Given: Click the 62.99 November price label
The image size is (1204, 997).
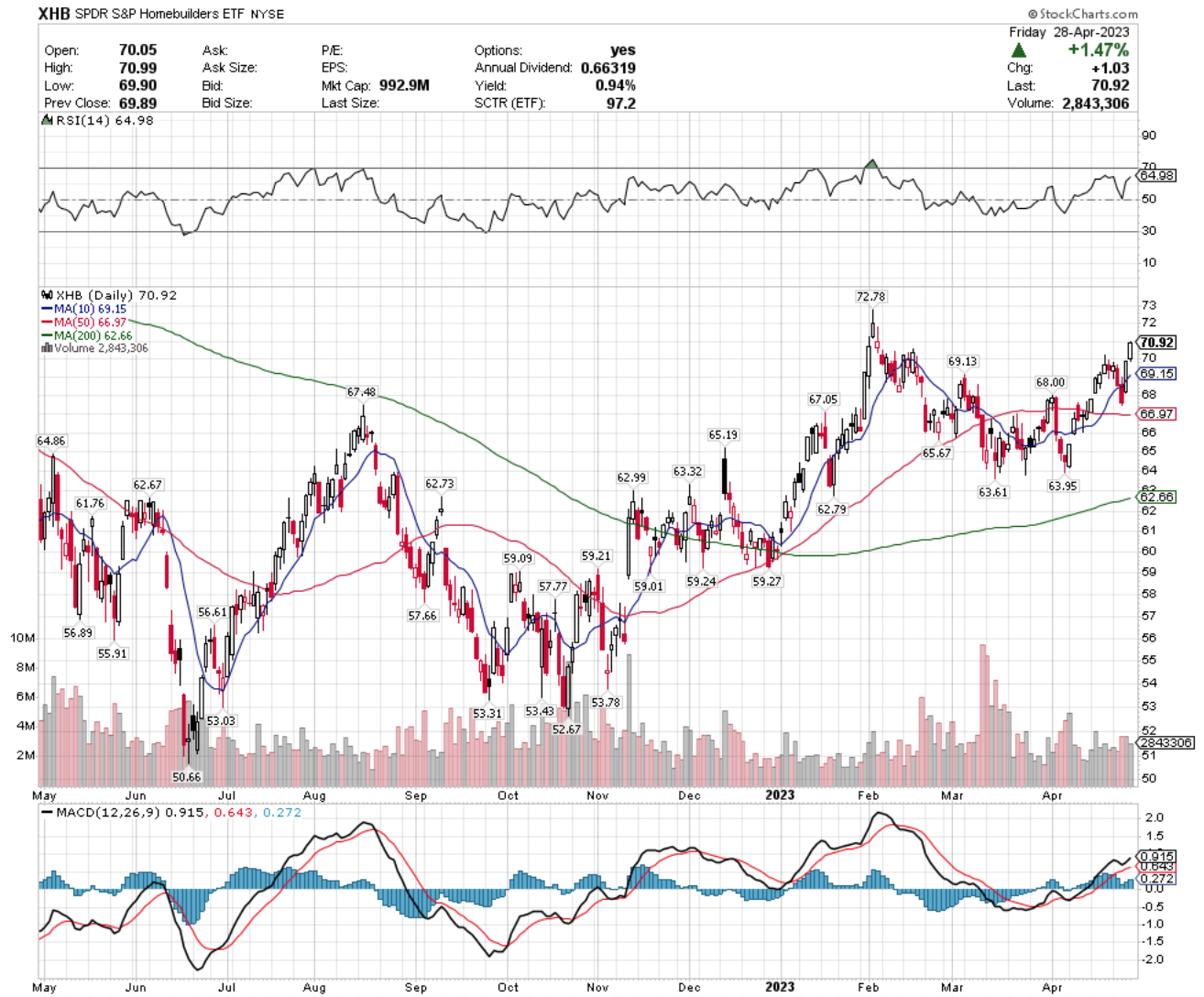Looking at the screenshot, I should 631,478.
